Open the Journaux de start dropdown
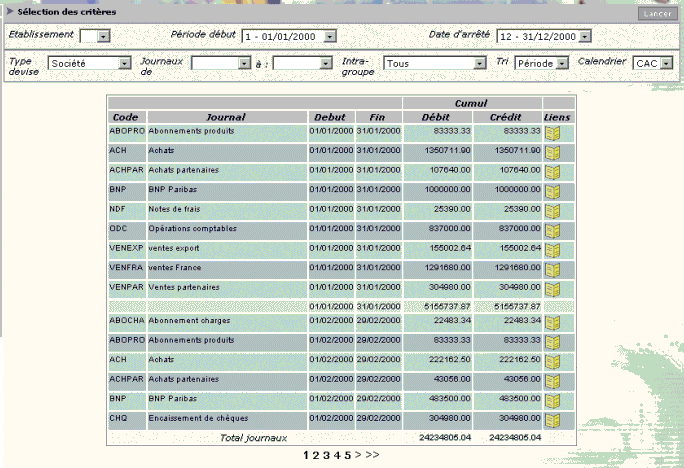This screenshot has height=468, width=684. click(x=221, y=63)
